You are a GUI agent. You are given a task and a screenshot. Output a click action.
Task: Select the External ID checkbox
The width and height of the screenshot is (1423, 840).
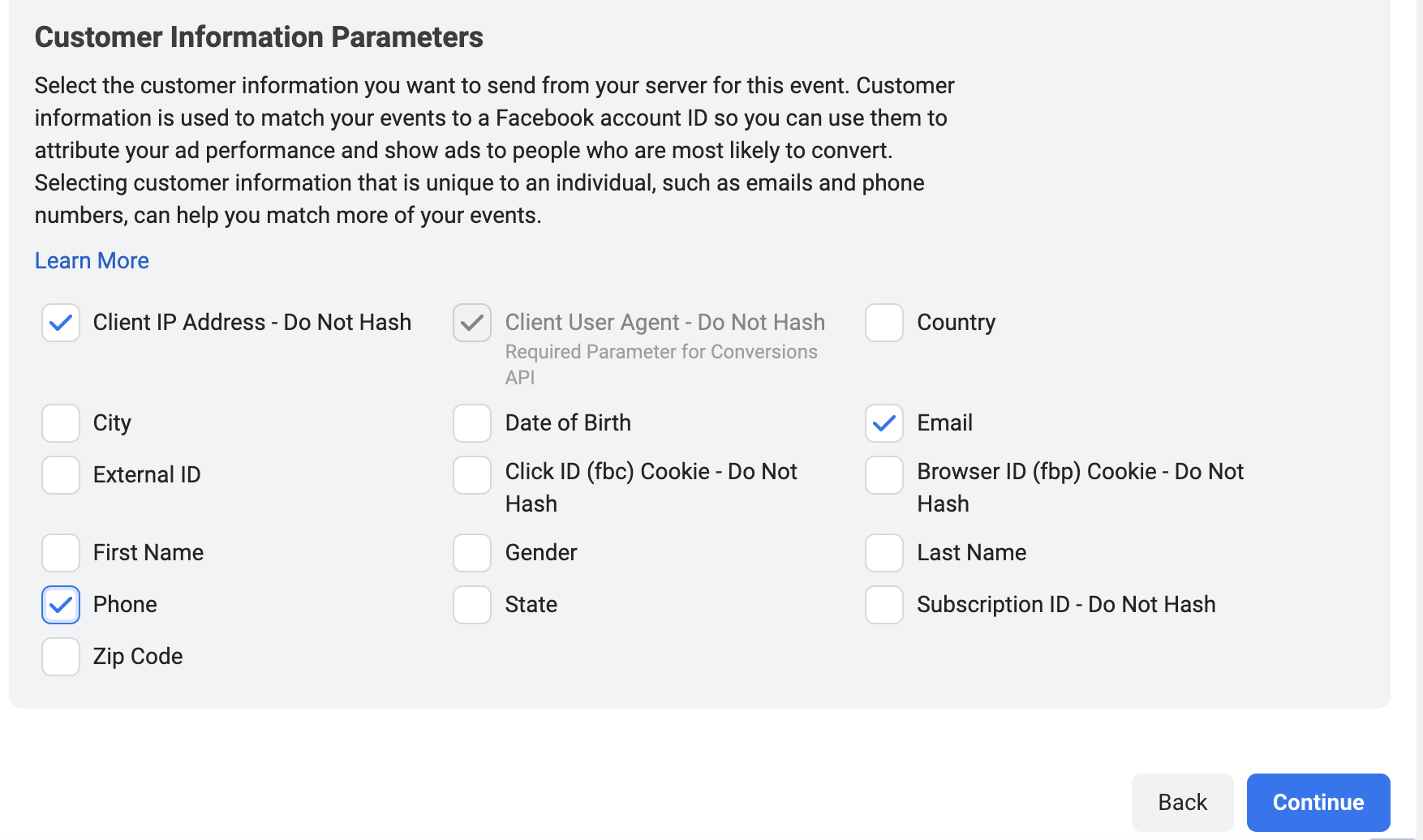tap(61, 475)
